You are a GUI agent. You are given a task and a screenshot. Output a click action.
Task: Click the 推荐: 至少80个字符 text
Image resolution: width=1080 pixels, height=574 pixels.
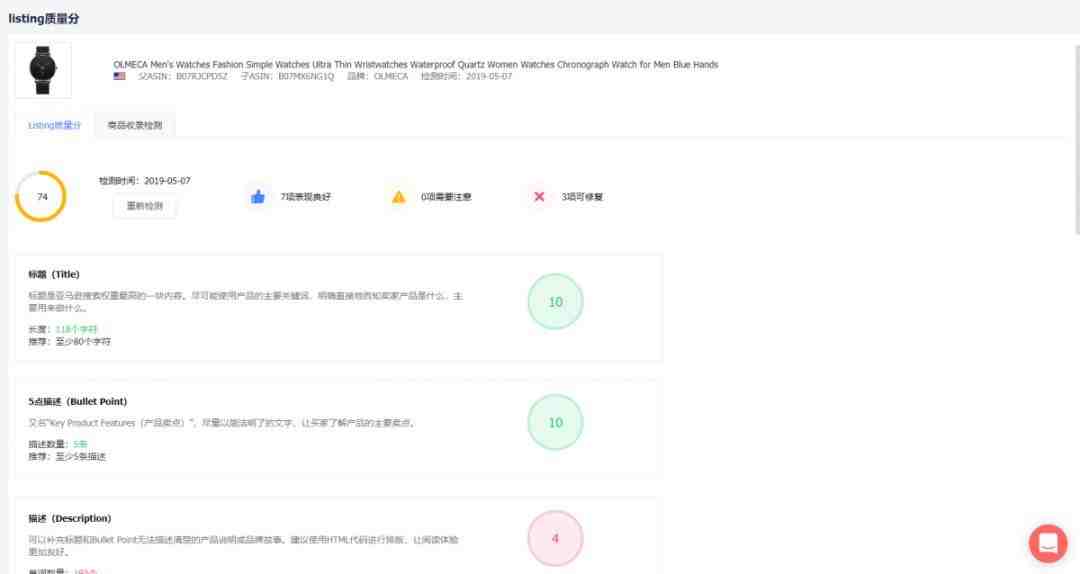pos(70,341)
